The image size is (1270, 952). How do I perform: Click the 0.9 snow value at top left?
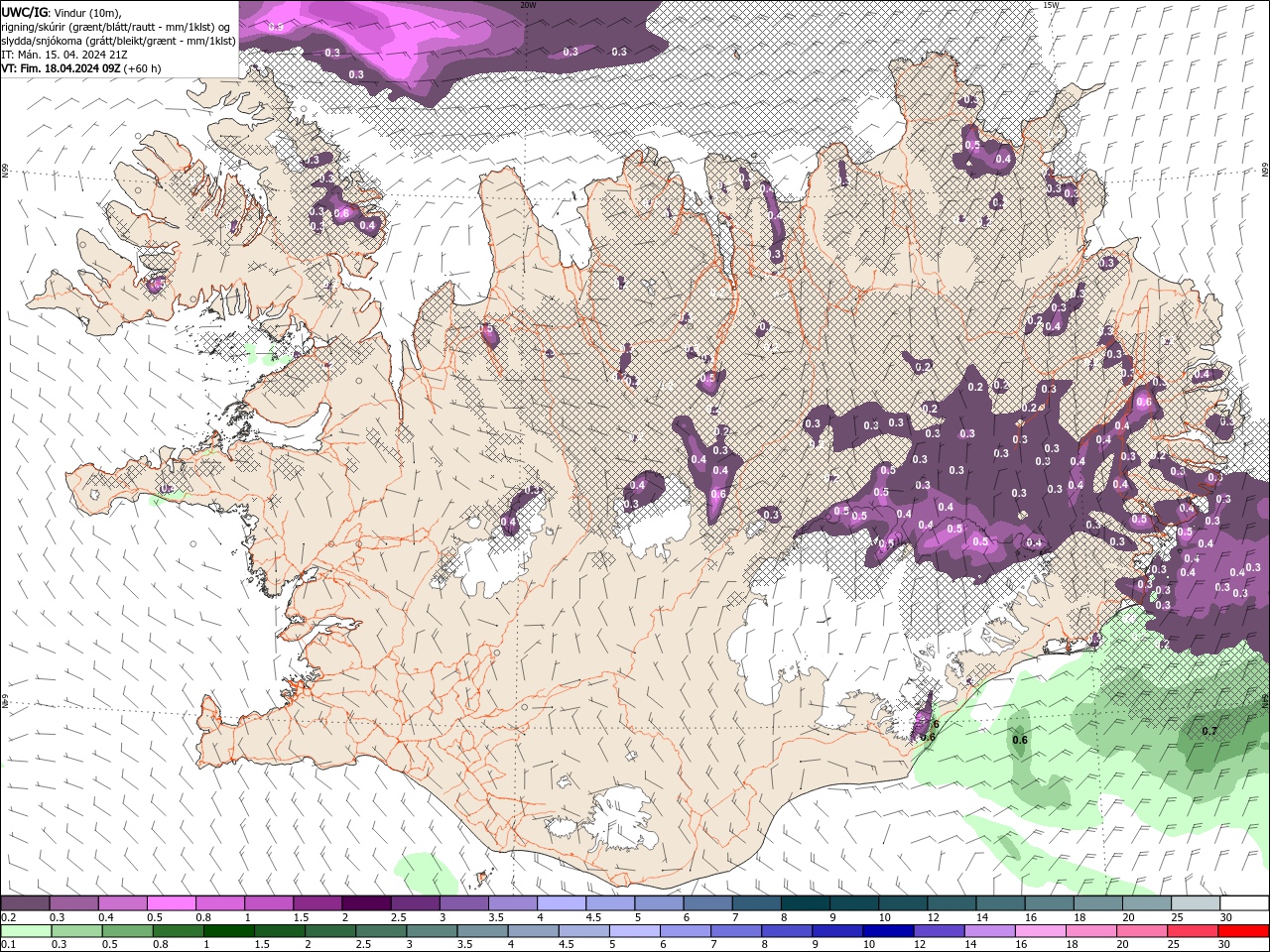click(275, 27)
